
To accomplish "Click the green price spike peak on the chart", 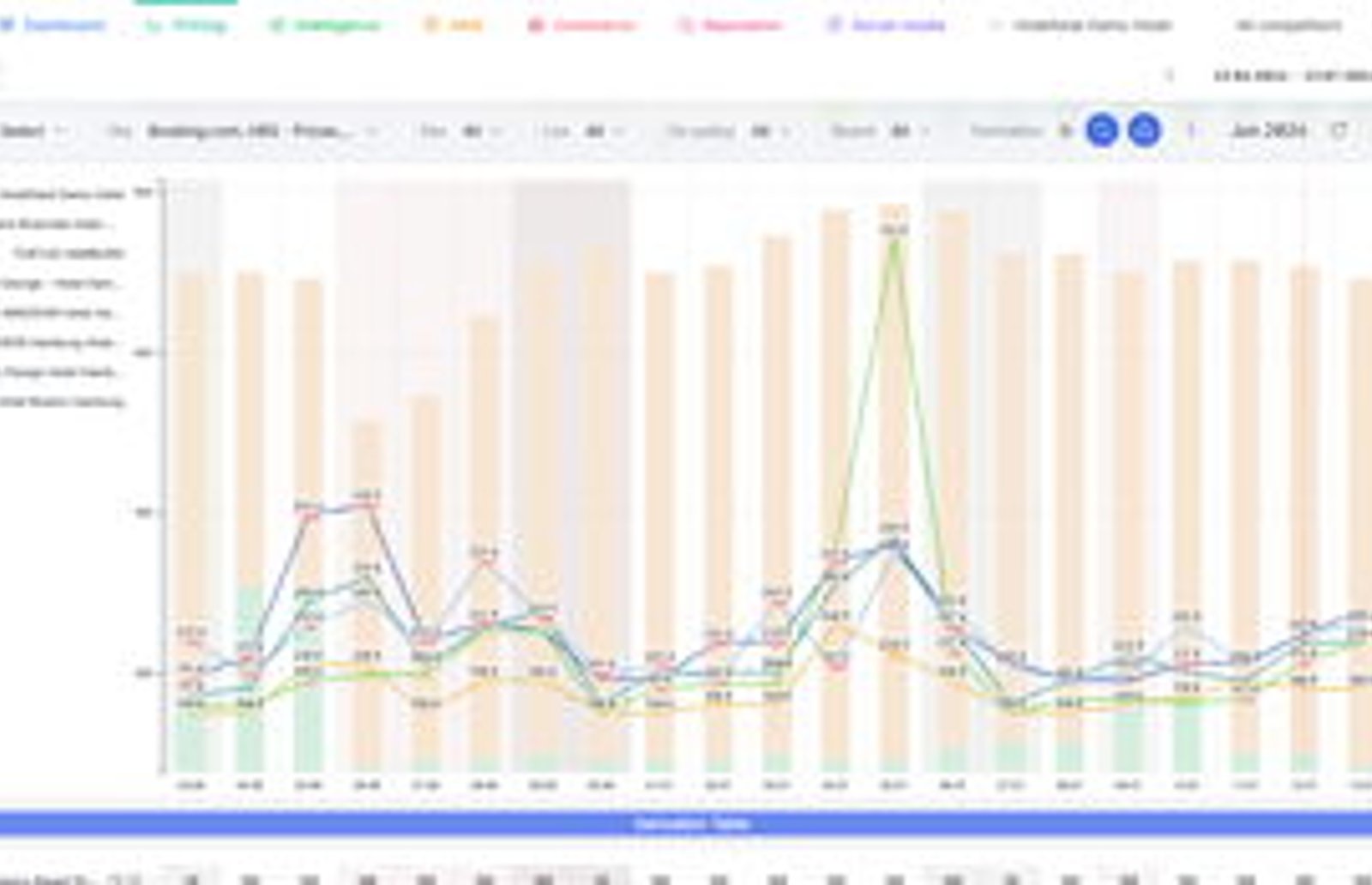I will coord(894,240).
